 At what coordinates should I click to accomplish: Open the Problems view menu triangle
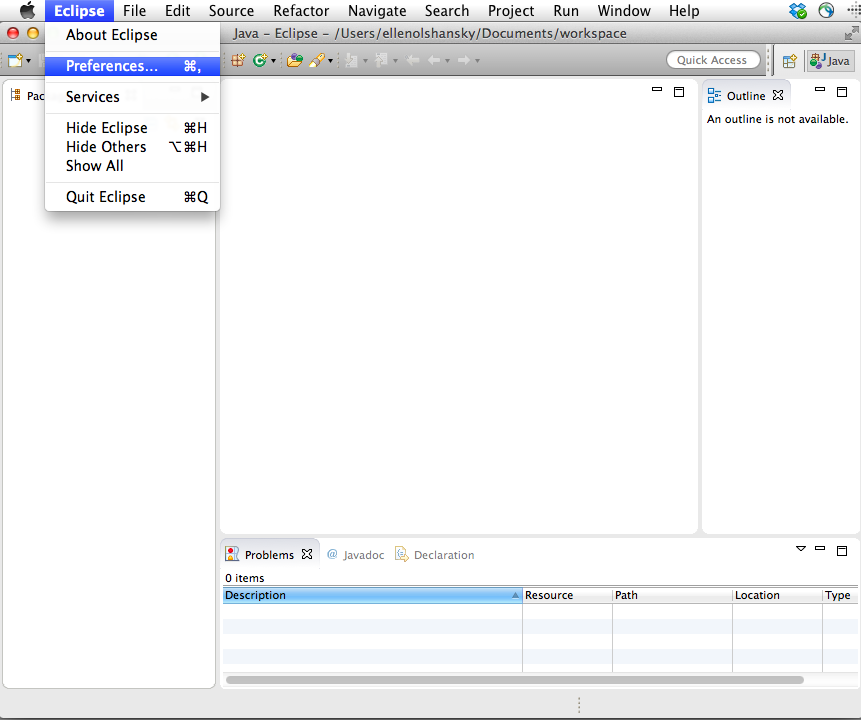(800, 549)
